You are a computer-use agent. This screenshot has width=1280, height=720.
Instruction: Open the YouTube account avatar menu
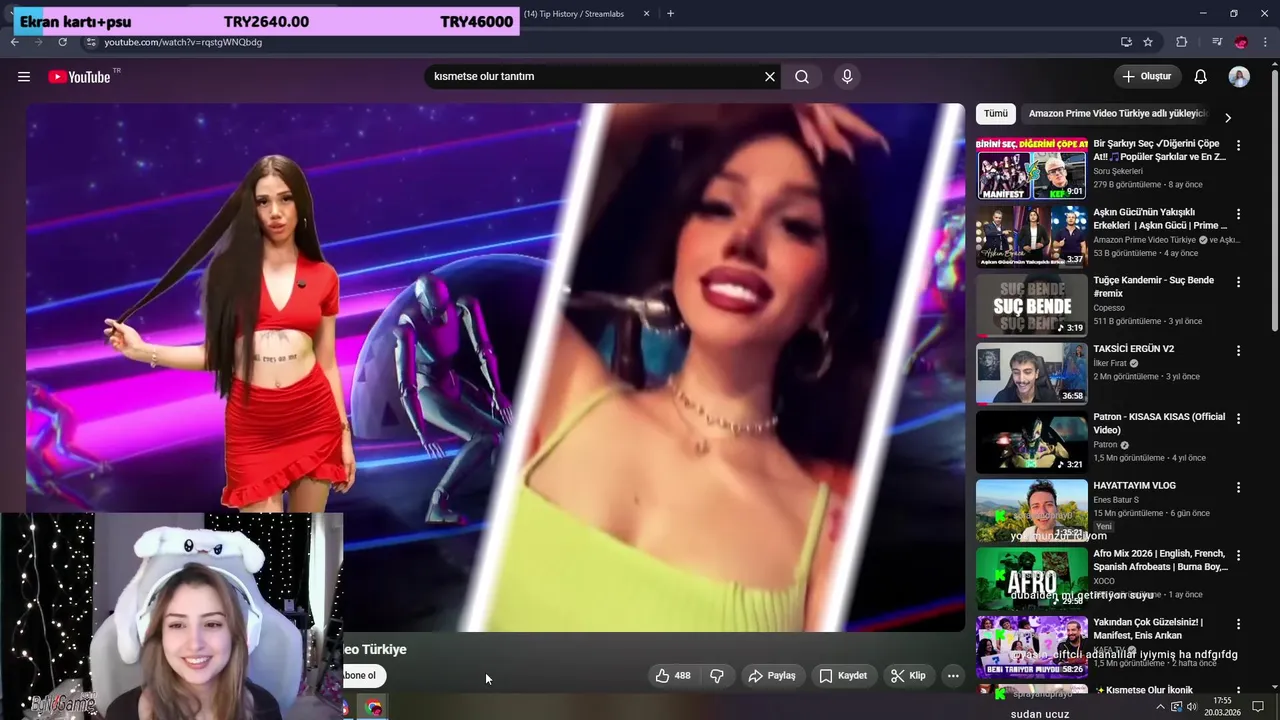(1239, 77)
